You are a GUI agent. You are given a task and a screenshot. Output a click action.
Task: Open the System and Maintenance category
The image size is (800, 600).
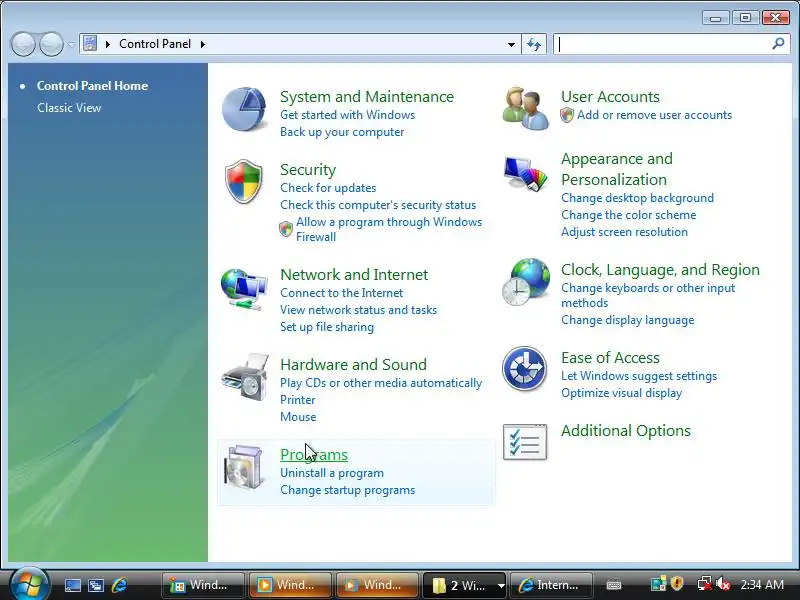(x=367, y=96)
